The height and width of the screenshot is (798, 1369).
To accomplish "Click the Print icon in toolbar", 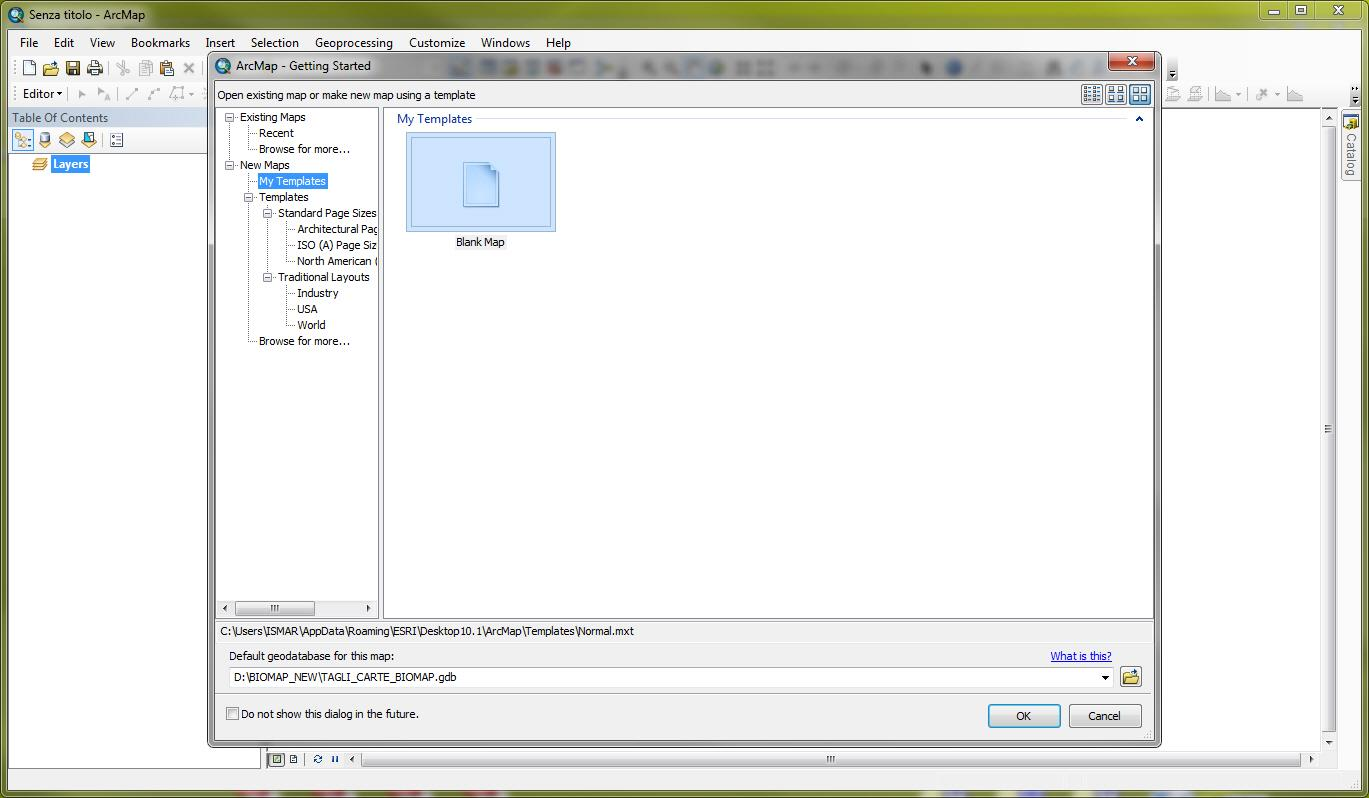I will coord(95,68).
